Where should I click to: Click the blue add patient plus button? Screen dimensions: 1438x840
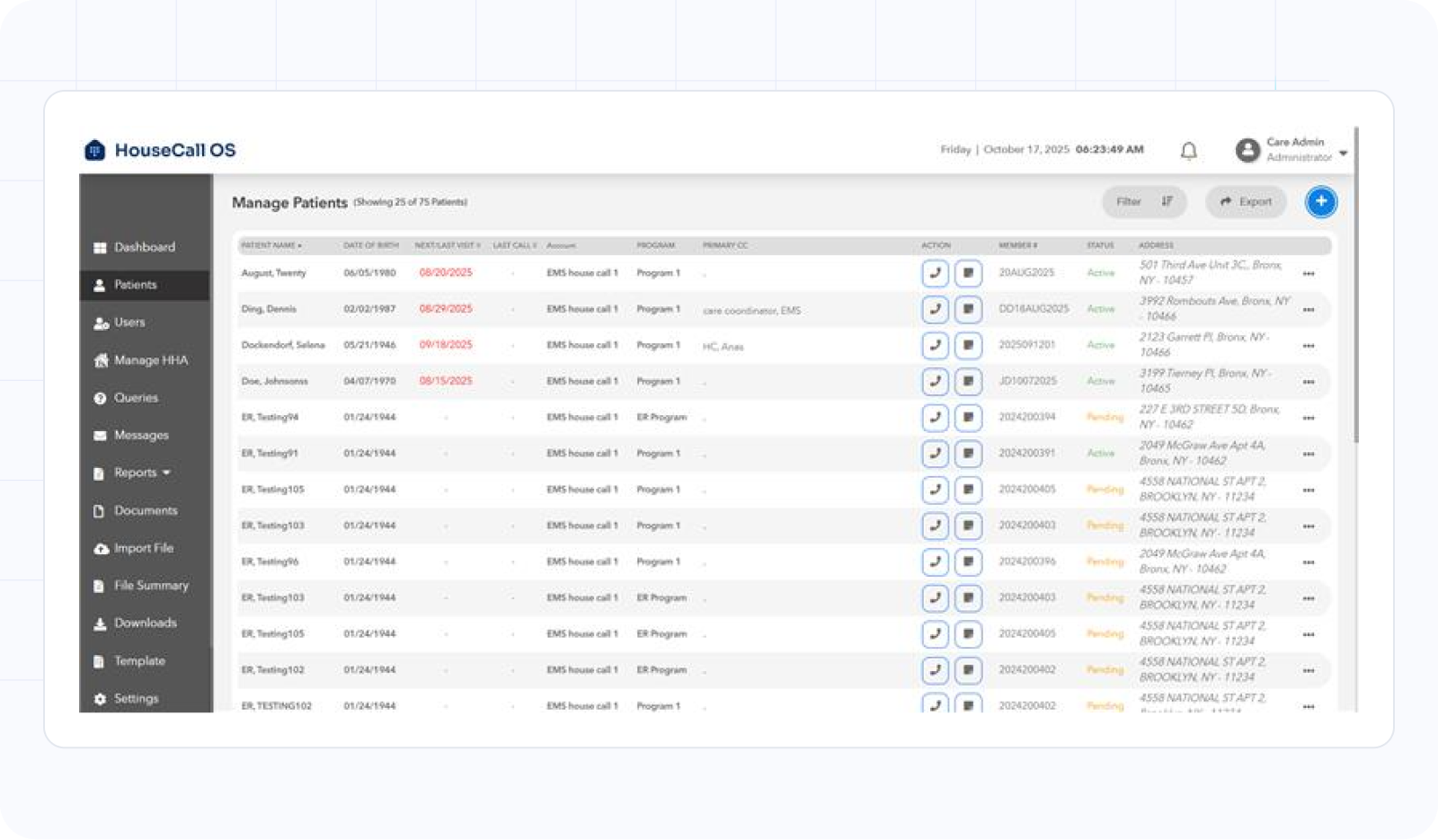pos(1320,202)
